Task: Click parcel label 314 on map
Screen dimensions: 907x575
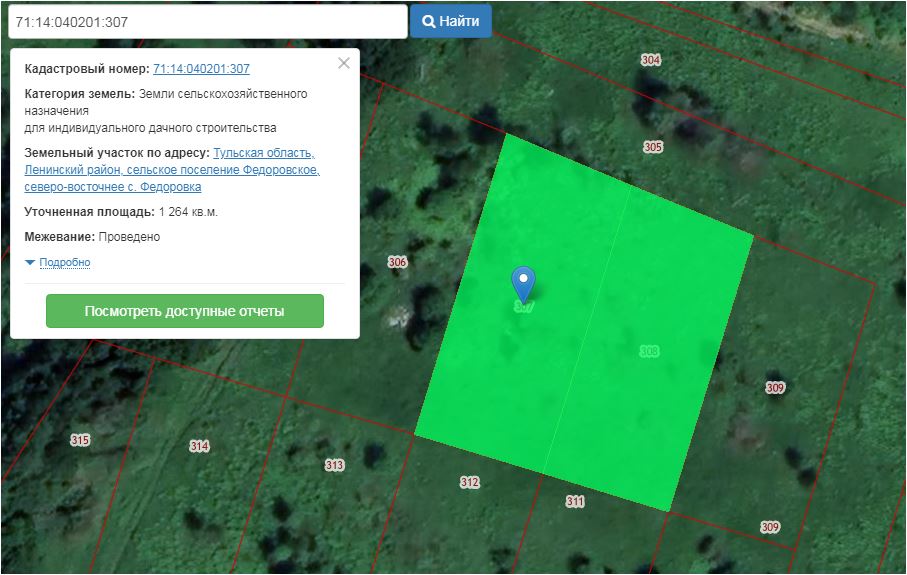Action: click(199, 446)
